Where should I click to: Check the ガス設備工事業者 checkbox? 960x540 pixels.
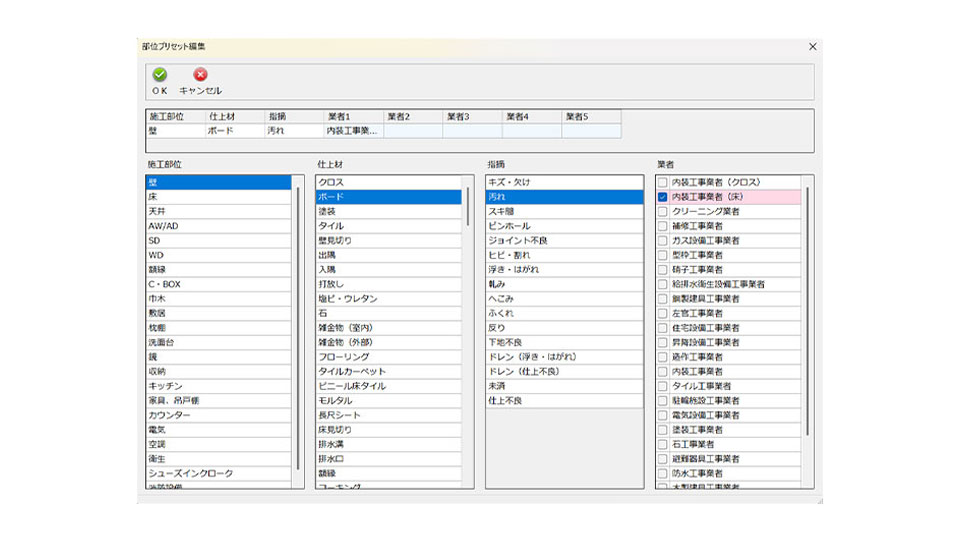[662, 241]
